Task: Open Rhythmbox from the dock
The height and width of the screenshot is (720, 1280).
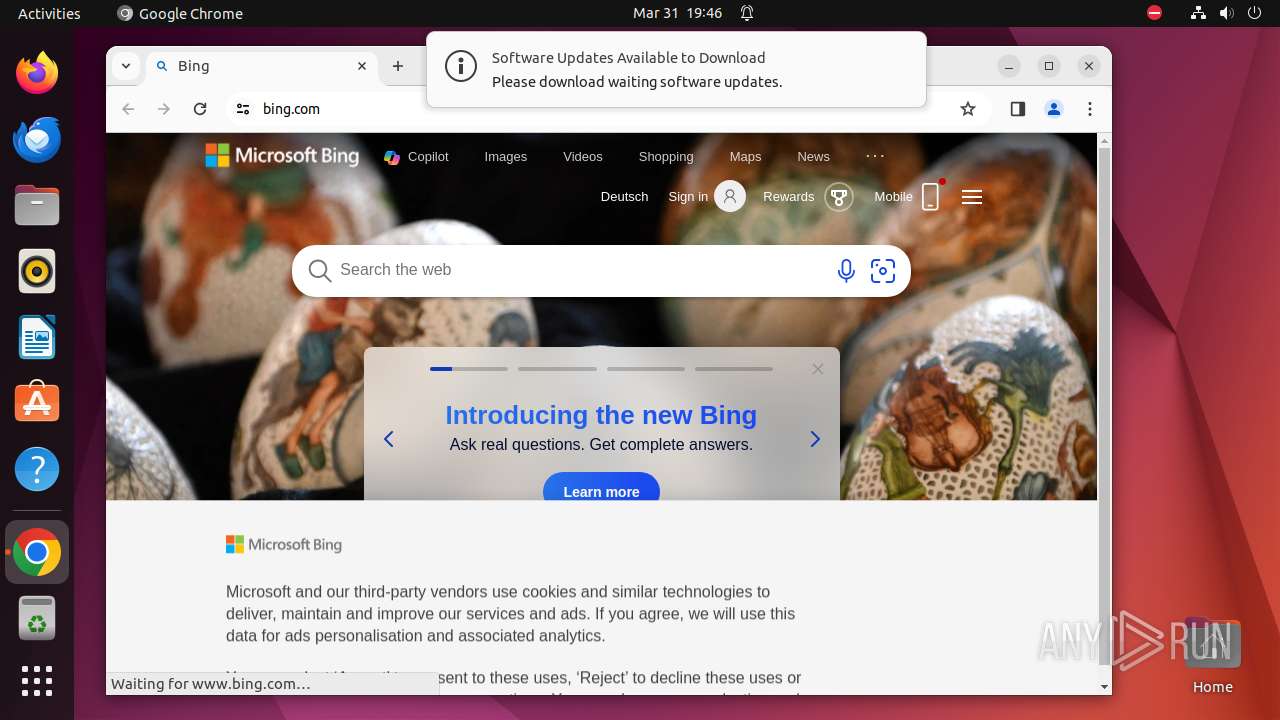Action: click(37, 271)
